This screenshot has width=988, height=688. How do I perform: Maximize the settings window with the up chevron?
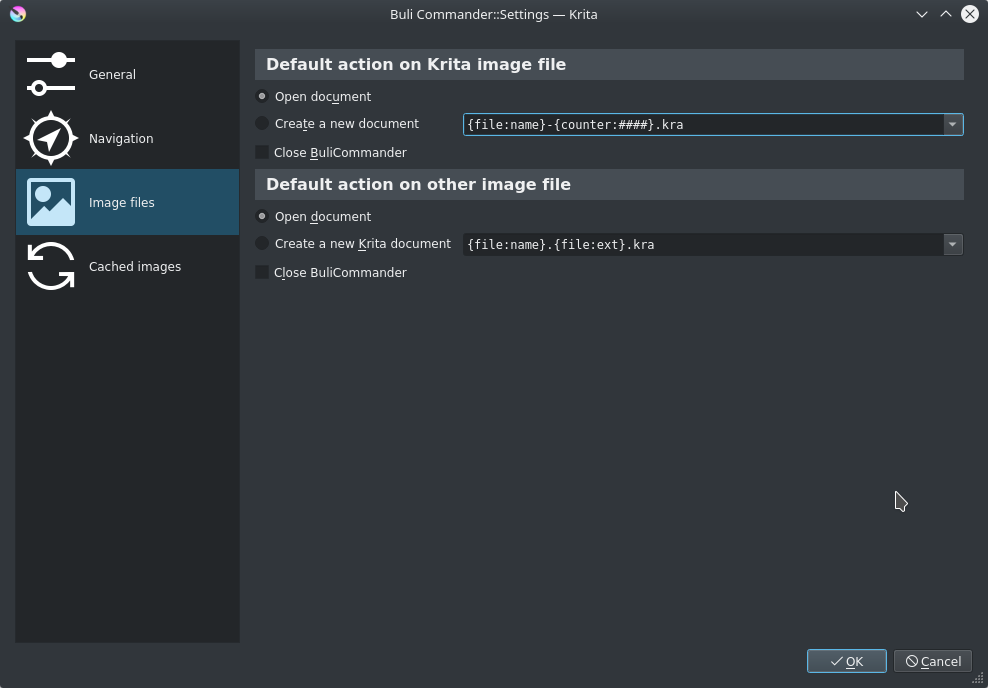[945, 14]
